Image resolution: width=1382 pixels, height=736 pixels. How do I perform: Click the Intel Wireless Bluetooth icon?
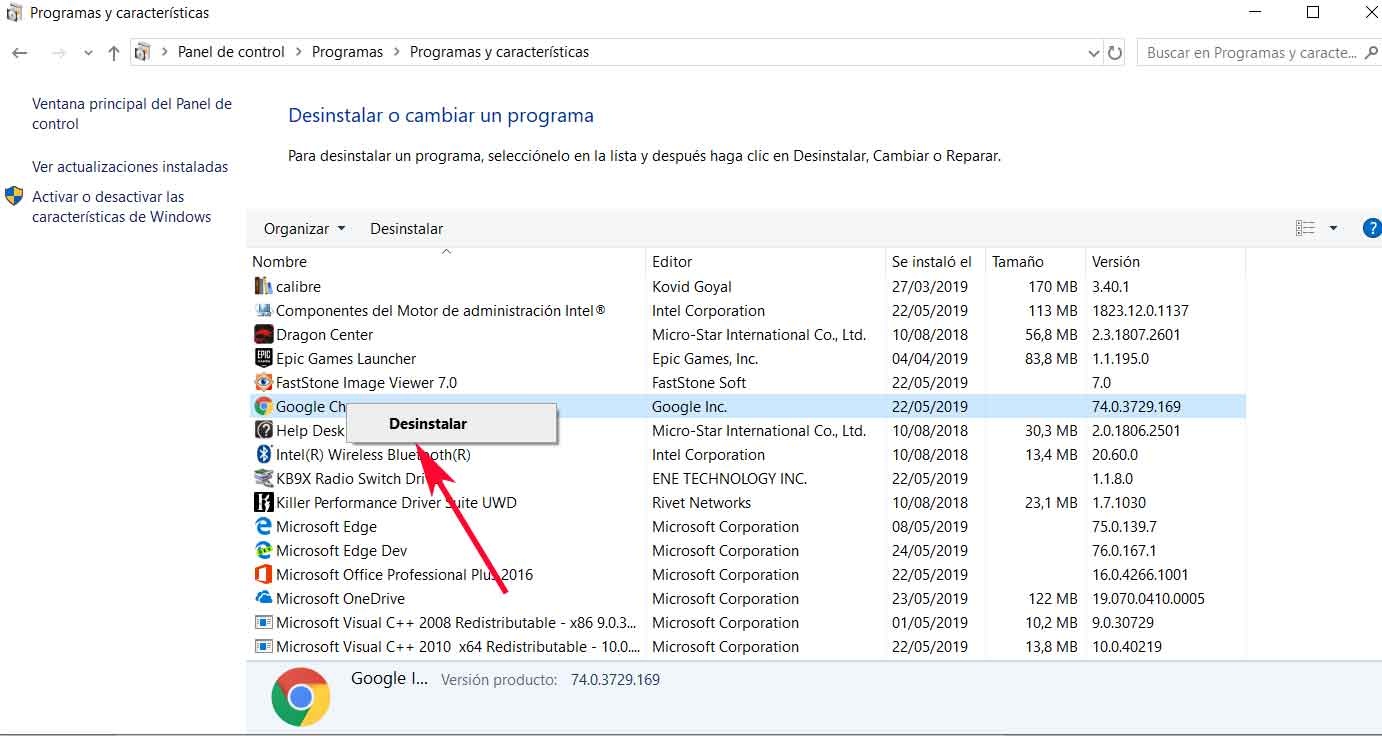[x=264, y=455]
